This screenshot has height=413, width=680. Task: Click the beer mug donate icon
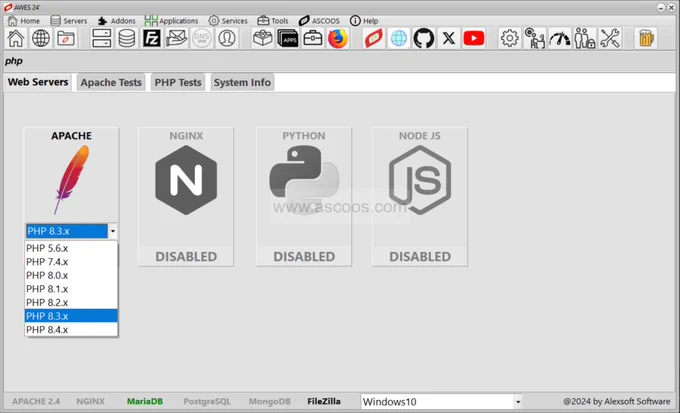pyautogui.click(x=646, y=38)
